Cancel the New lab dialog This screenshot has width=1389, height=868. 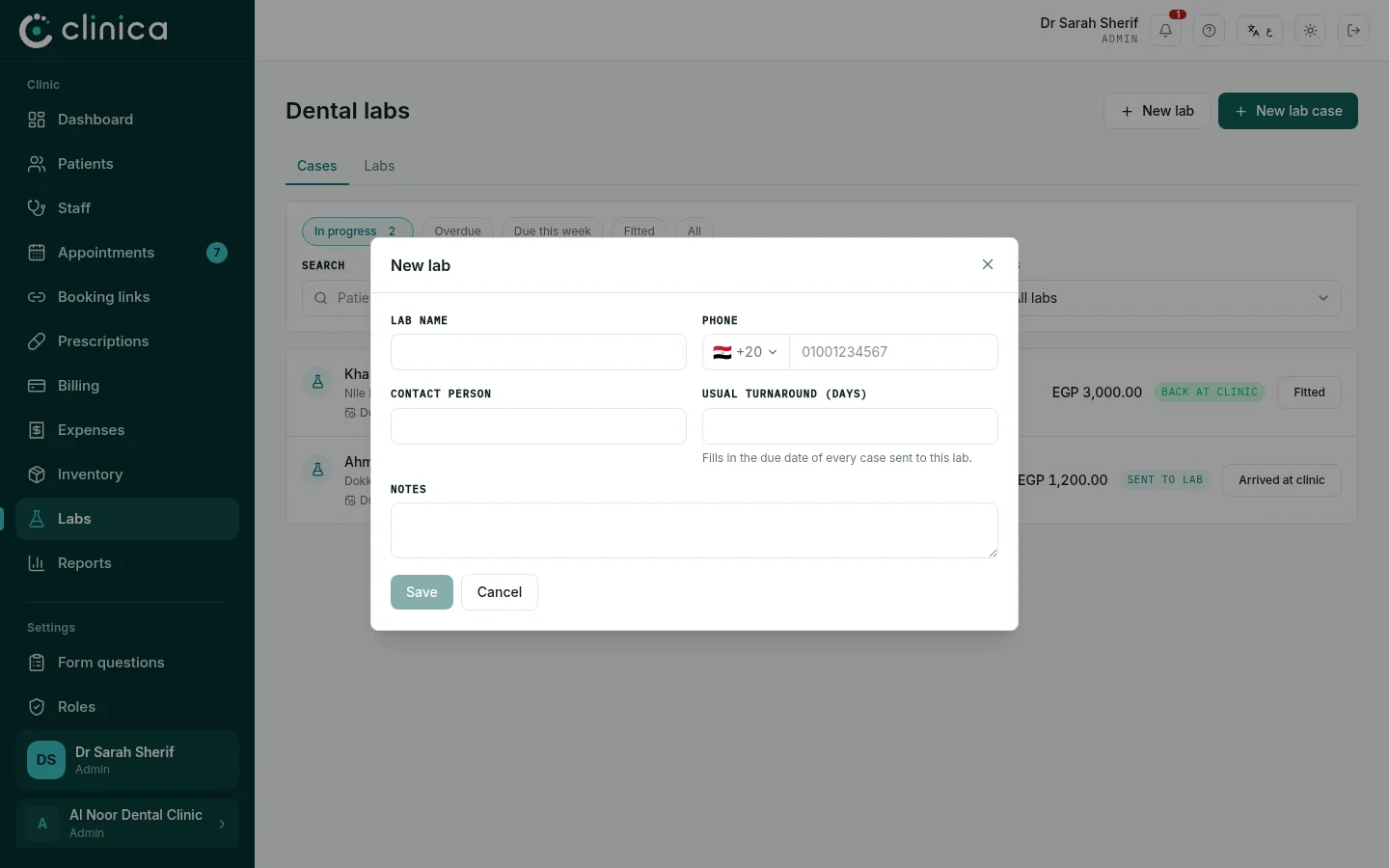(x=500, y=592)
